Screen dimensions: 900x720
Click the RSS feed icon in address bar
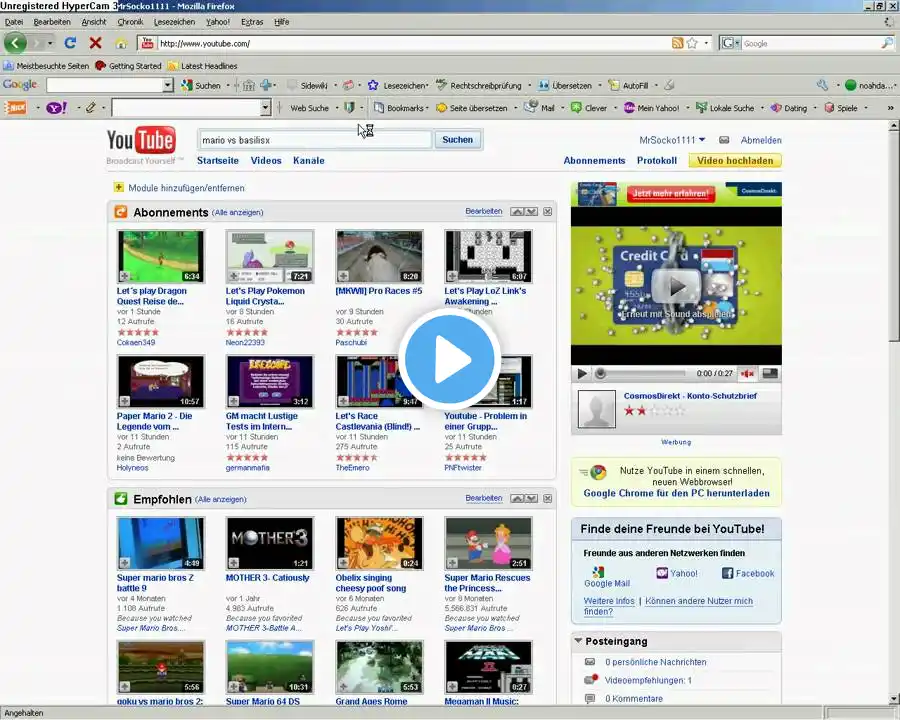point(677,43)
